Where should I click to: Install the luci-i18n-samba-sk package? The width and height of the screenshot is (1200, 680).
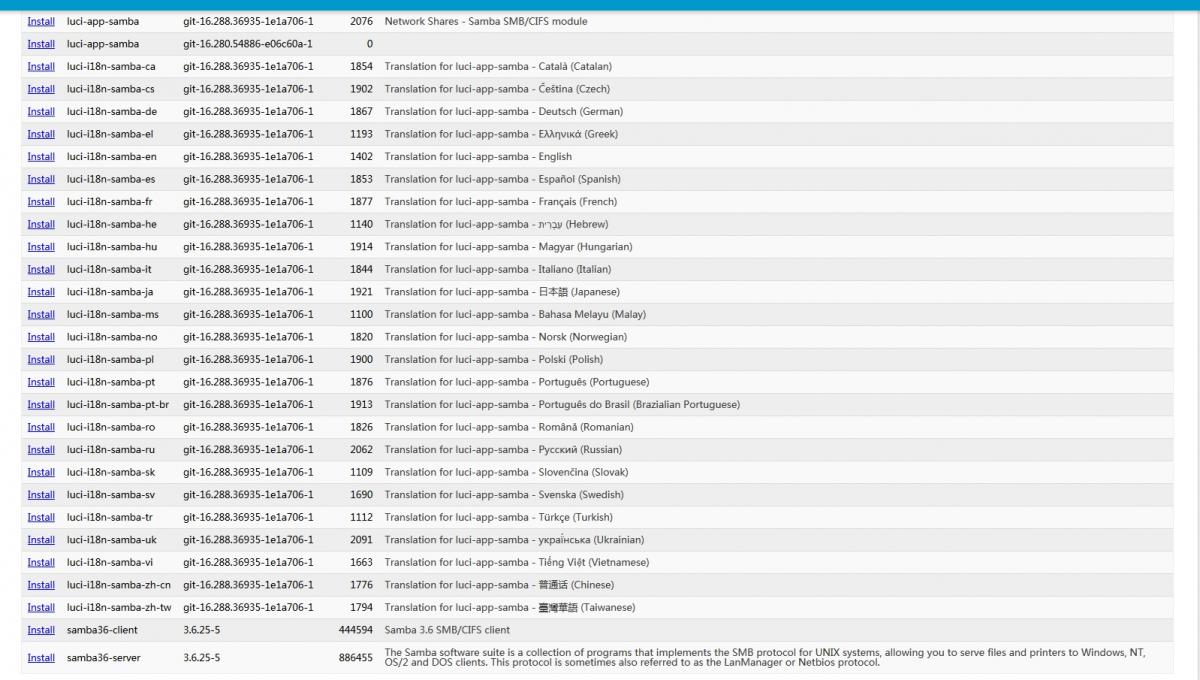(41, 472)
